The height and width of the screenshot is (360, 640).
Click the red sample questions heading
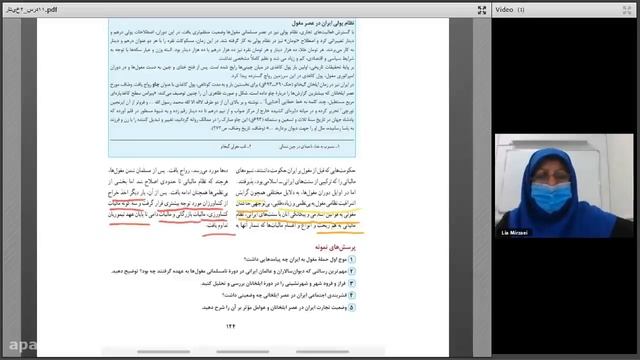pos(335,247)
